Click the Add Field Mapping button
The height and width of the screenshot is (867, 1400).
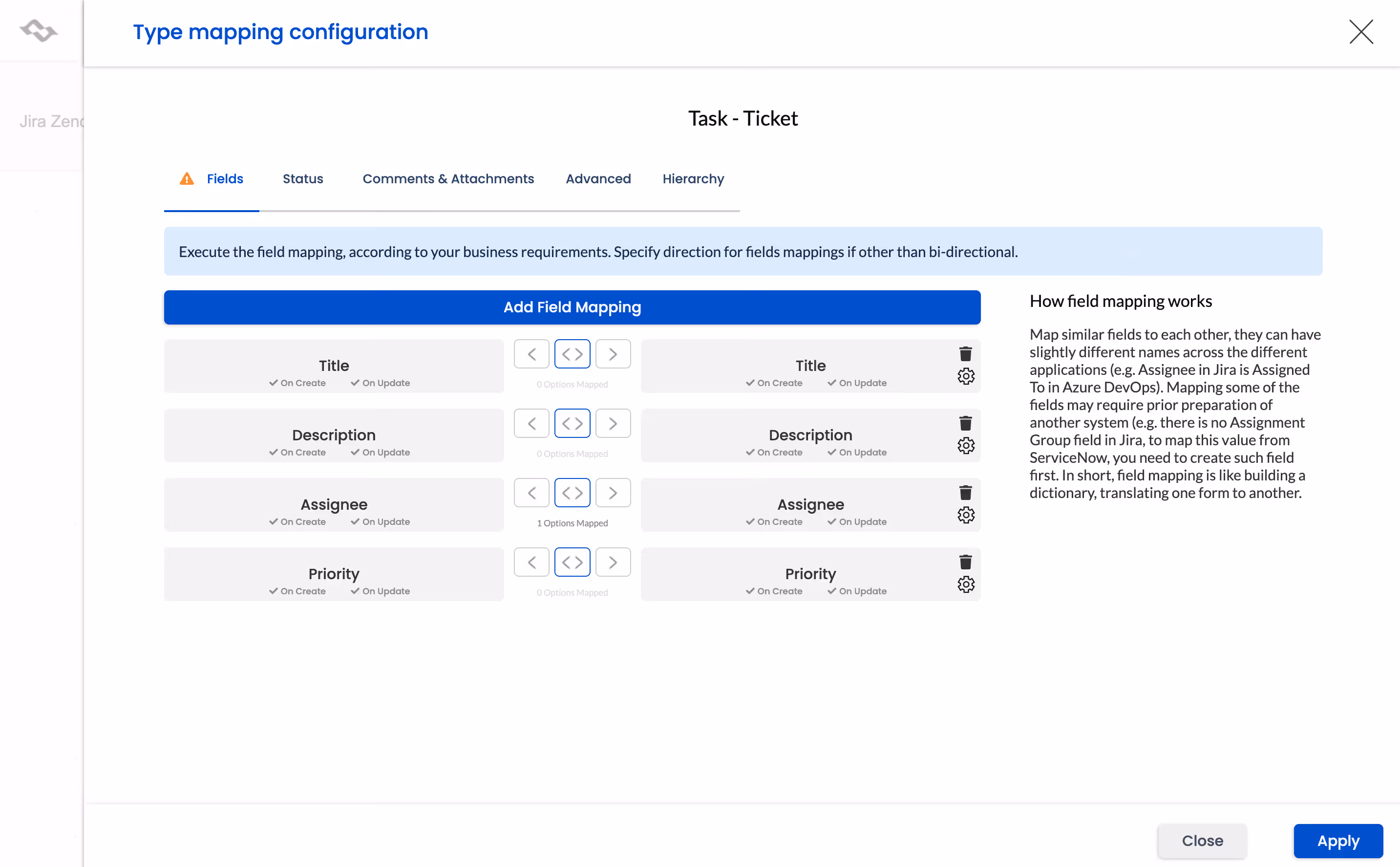pyautogui.click(x=572, y=307)
